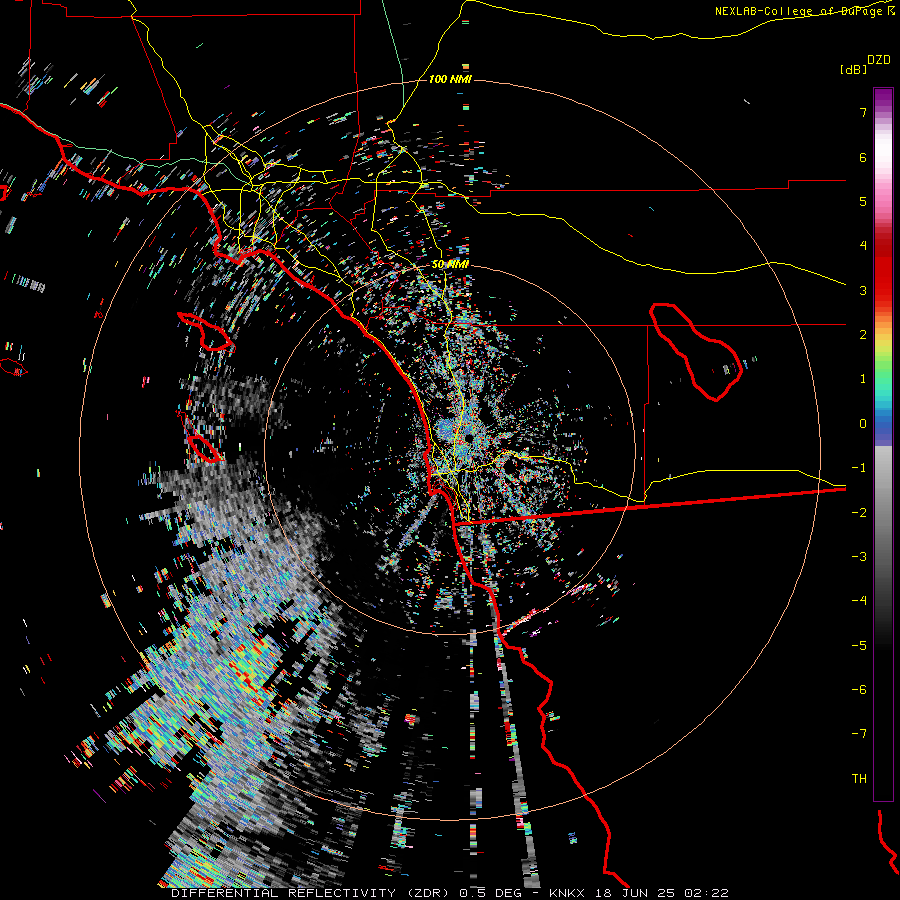Viewport: 900px width, 900px height.
Task: Click the -5 value on the color scale
Action: click(859, 646)
